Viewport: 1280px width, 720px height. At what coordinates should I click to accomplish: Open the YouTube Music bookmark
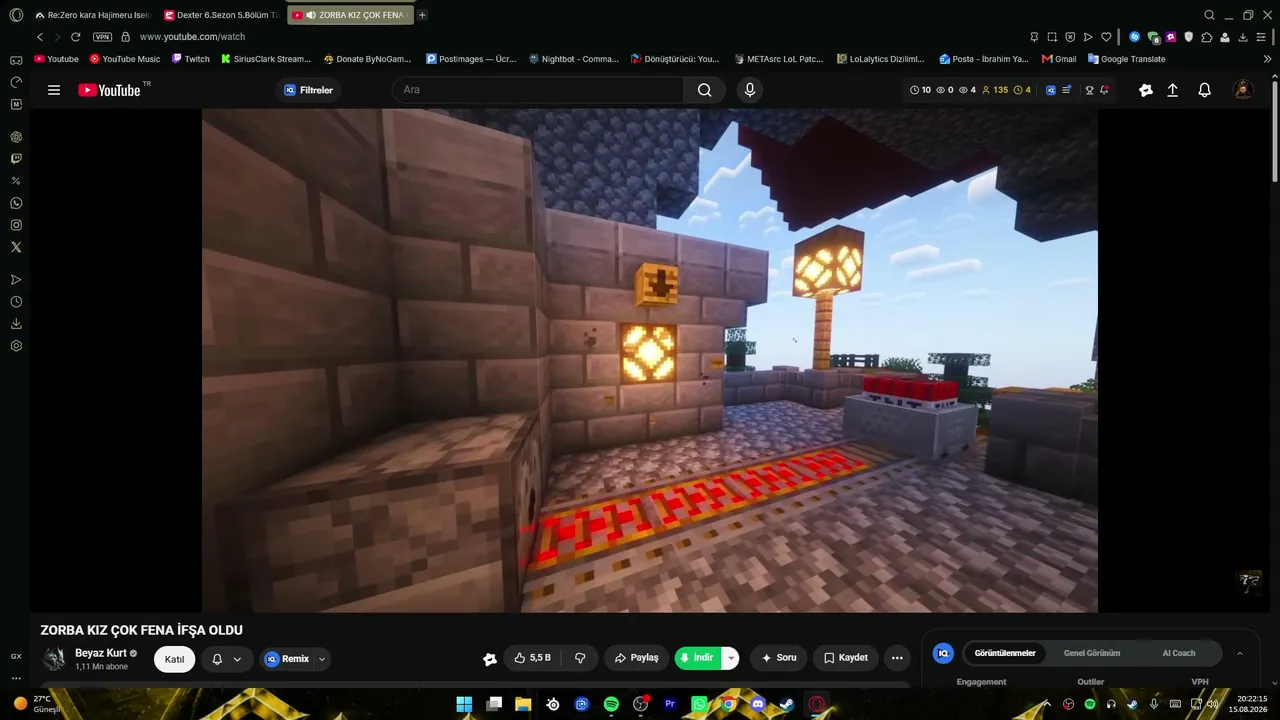tap(125, 59)
